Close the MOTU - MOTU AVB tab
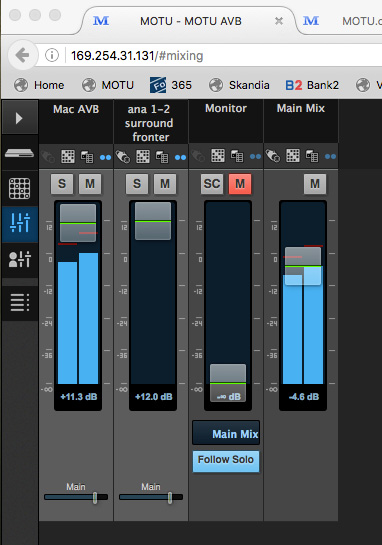 tap(278, 21)
